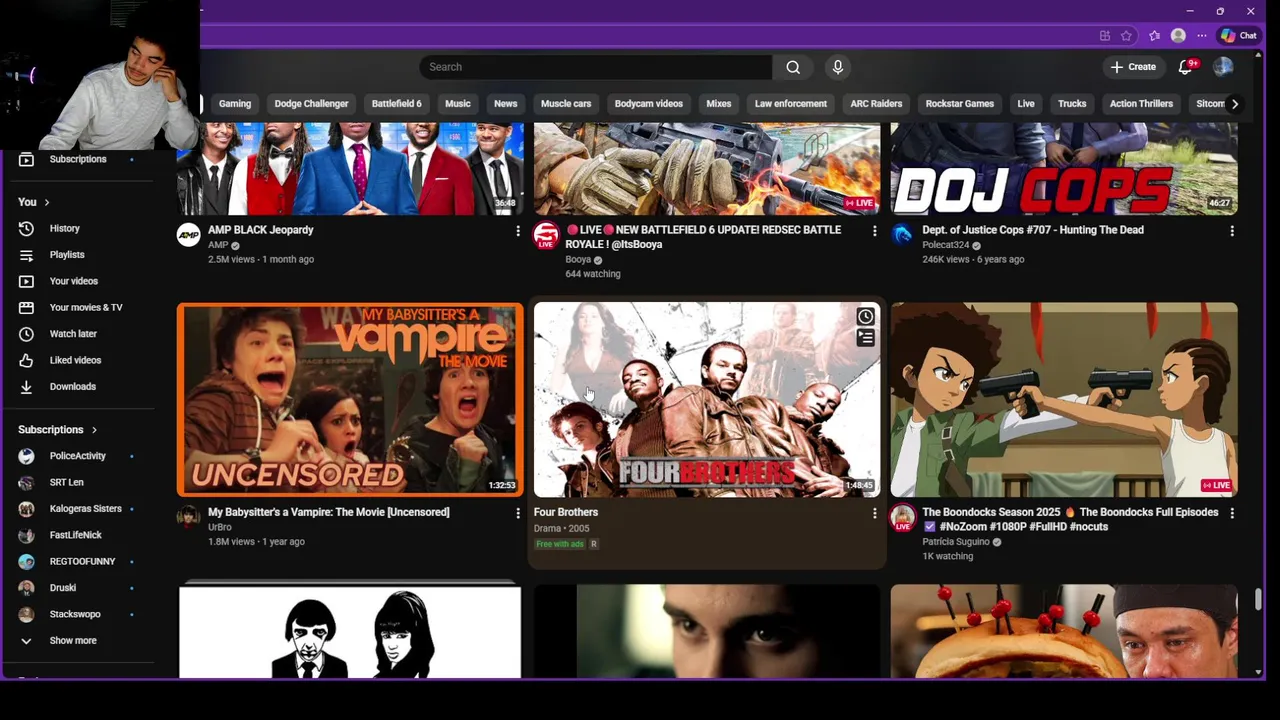The height and width of the screenshot is (720, 1280).
Task: Add Four Brothers to Watch later
Action: (x=866, y=317)
